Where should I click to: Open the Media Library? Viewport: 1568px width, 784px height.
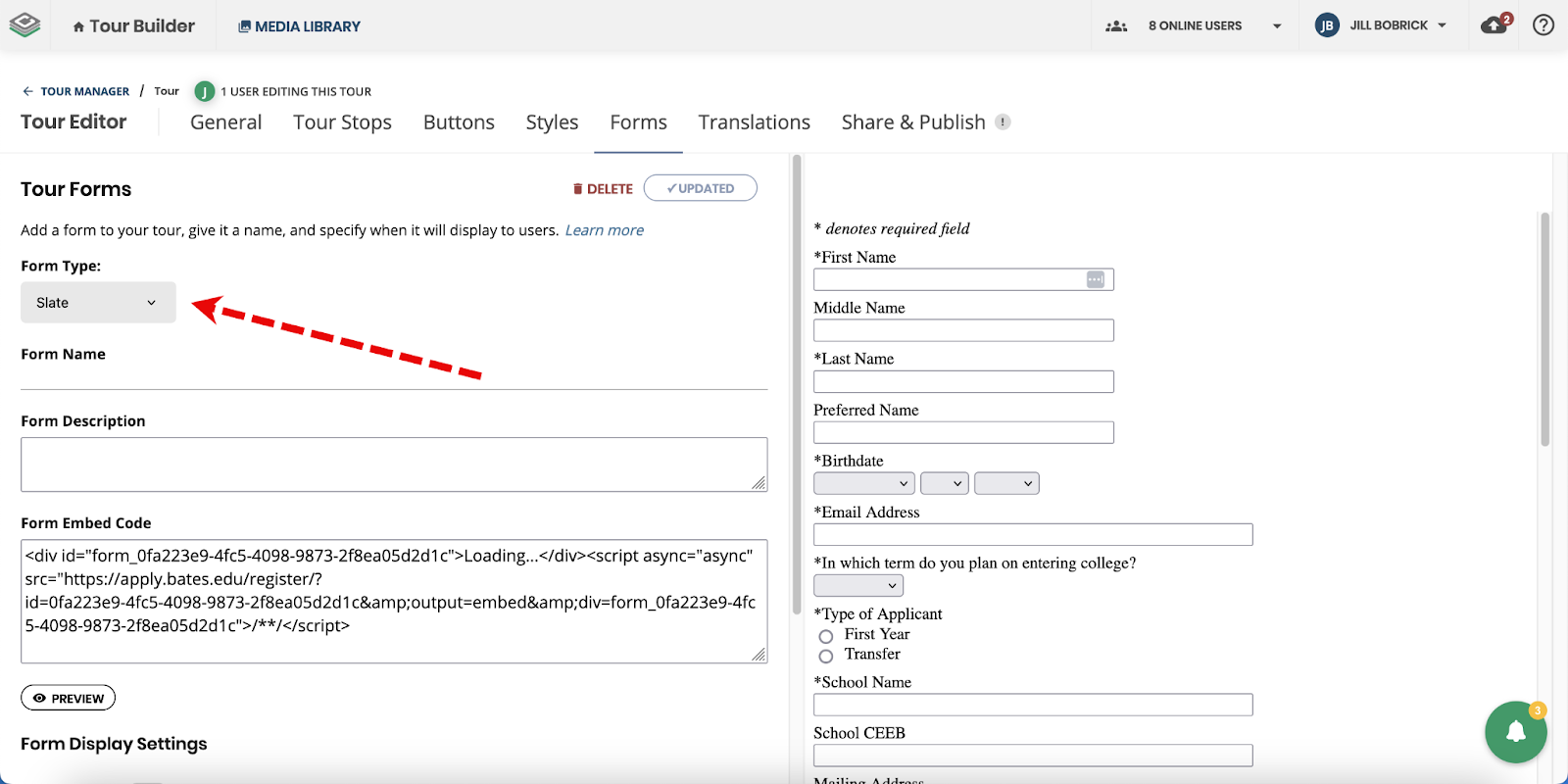[x=299, y=26]
